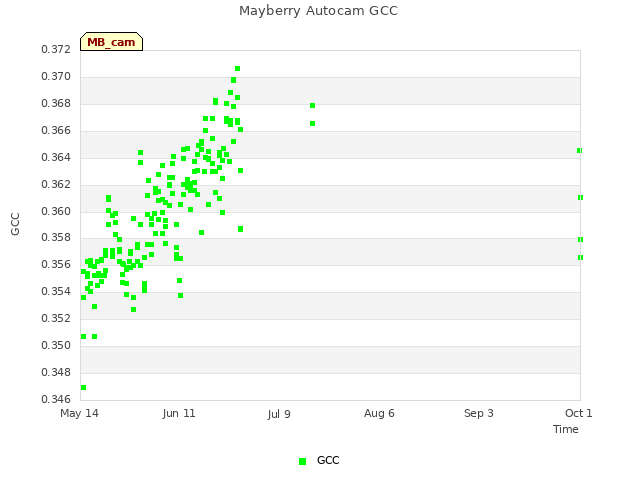The image size is (640, 480).
Task: Click the 0.370 y-axis tick label
Action: tap(56, 76)
